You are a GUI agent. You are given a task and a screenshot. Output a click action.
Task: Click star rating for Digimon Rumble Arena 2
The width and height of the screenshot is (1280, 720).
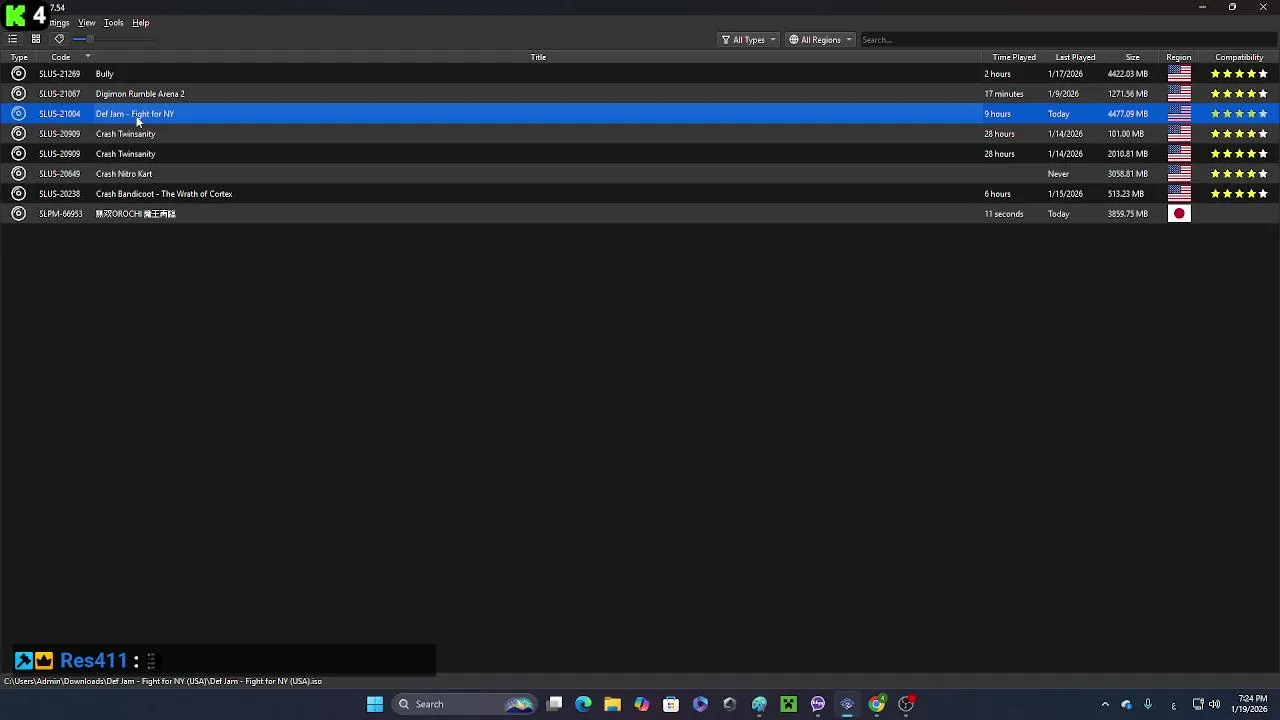point(1239,94)
